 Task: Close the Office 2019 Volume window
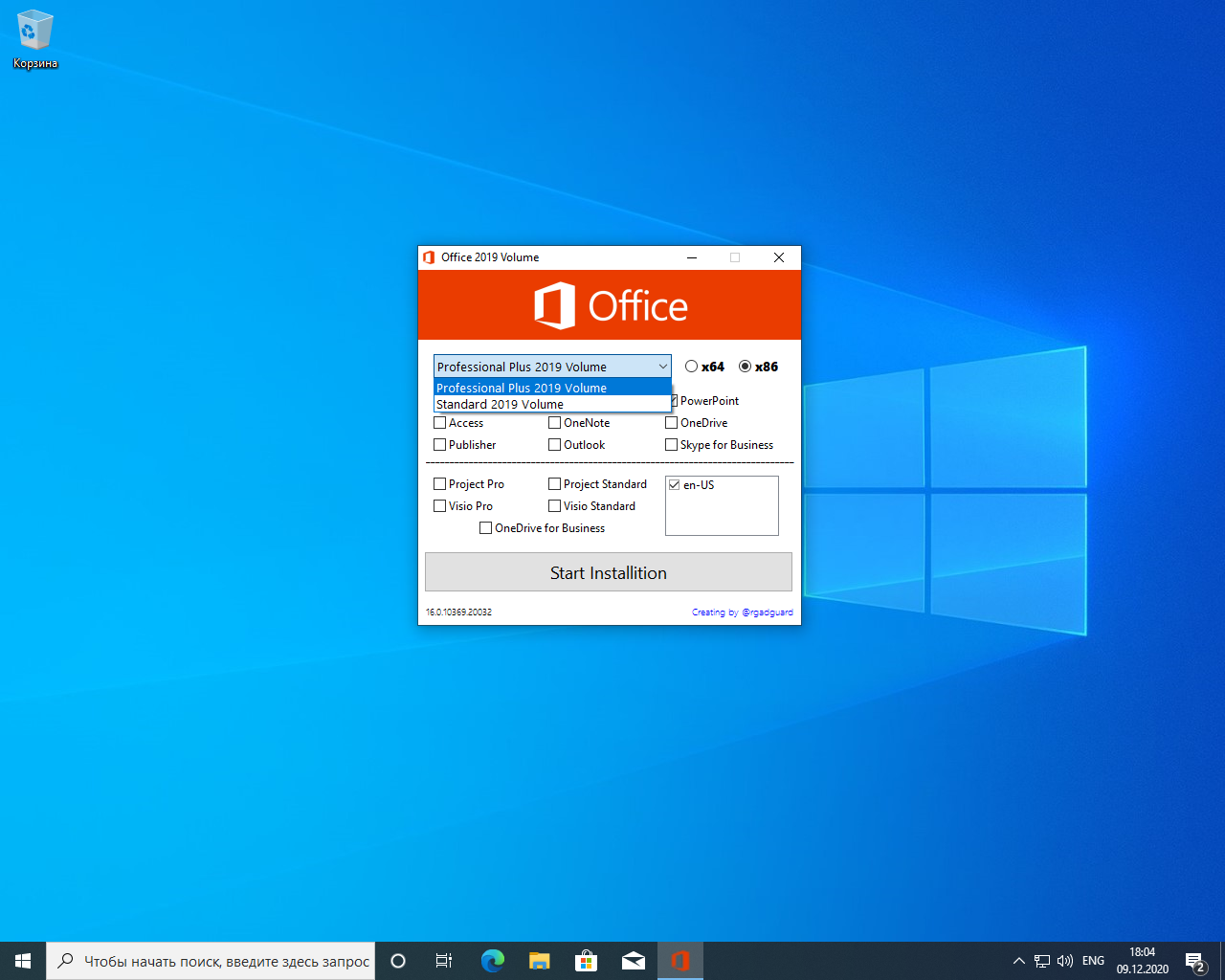point(779,257)
